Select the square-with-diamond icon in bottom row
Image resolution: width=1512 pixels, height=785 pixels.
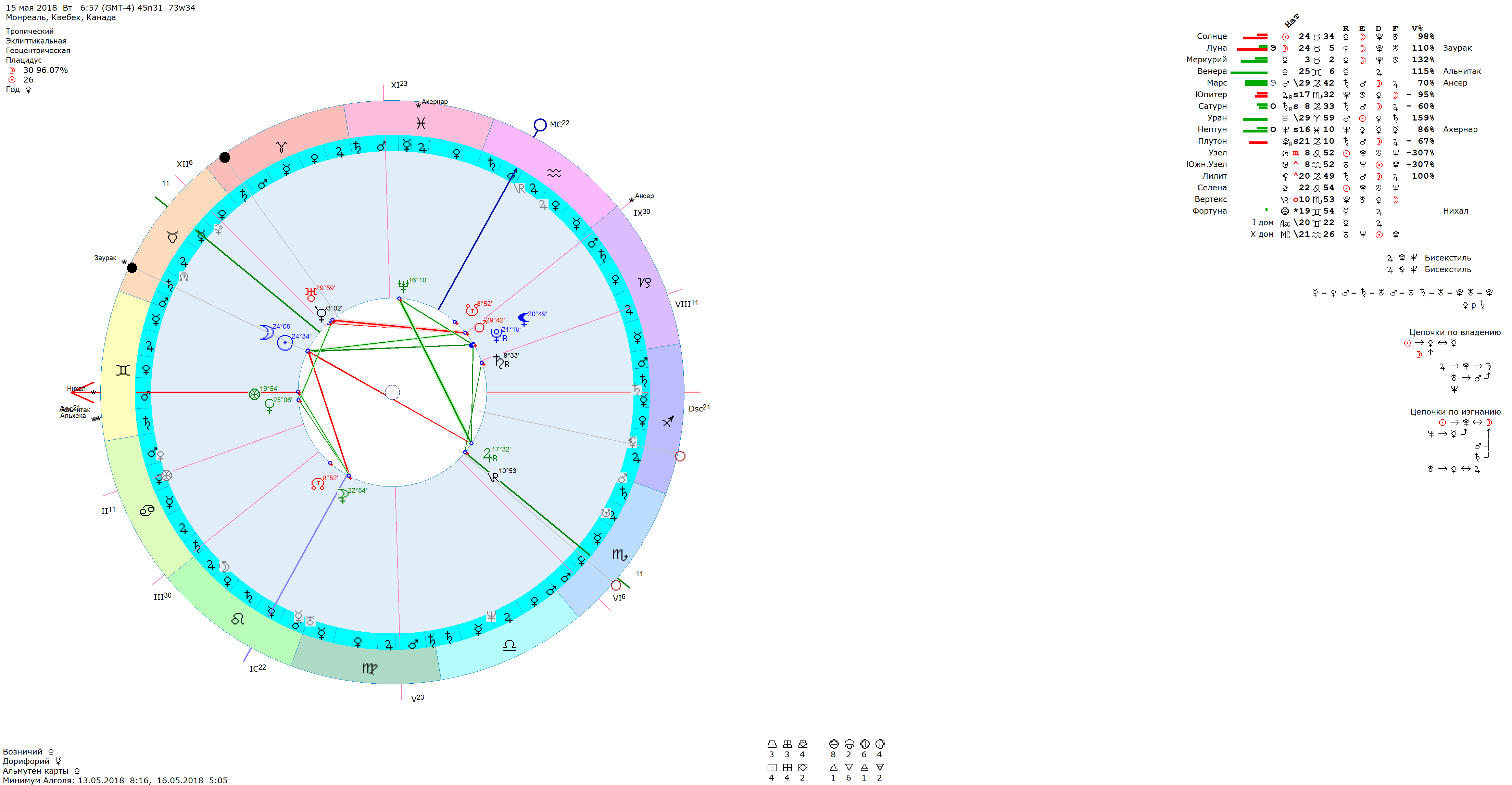(x=802, y=768)
